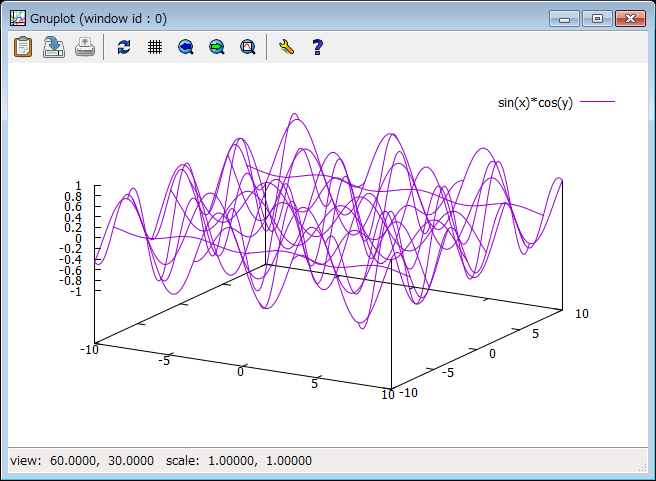Open the Gnuplot window system menu icon
The width and height of the screenshot is (656, 481).
17,18
